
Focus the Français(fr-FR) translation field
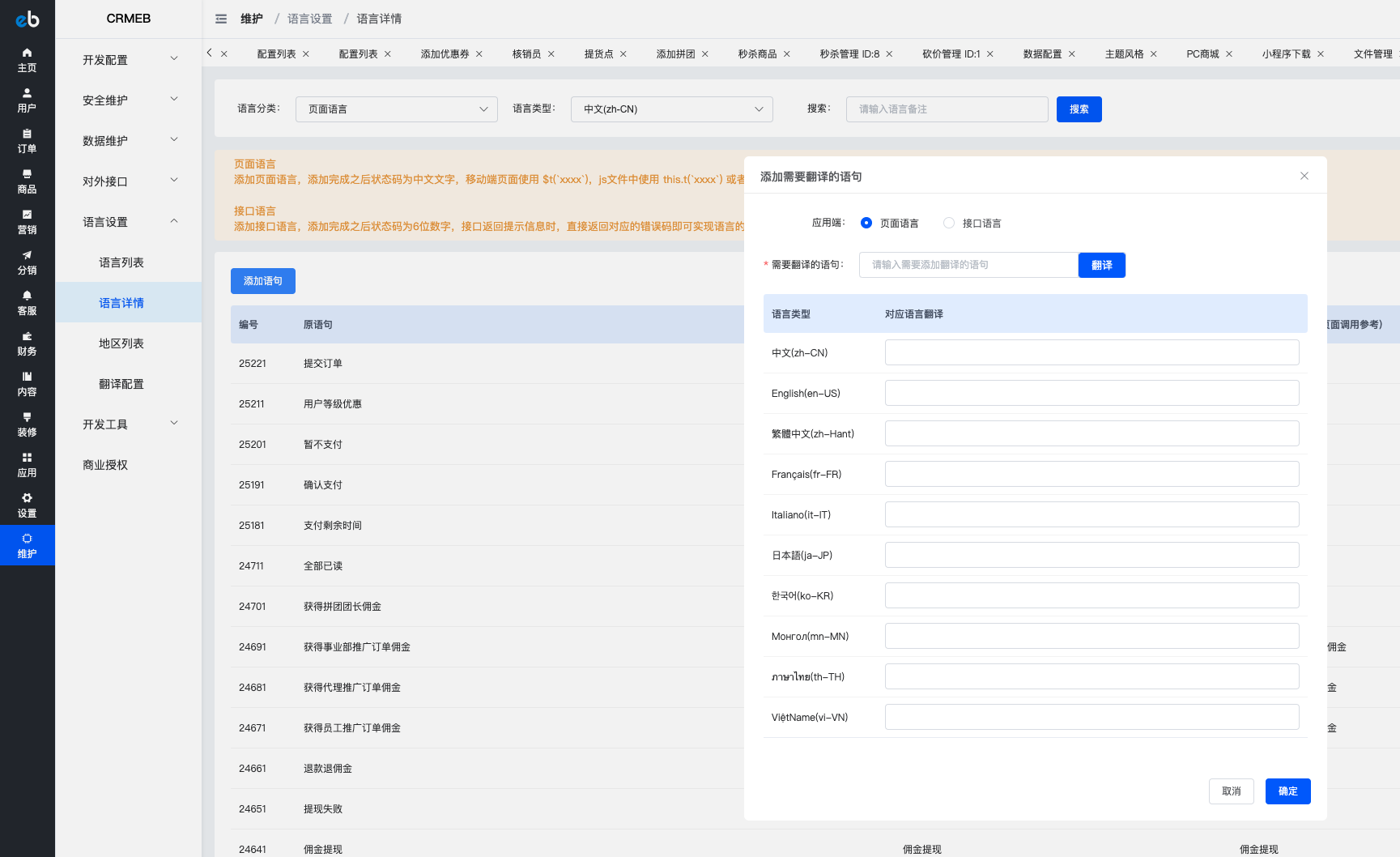tap(1092, 474)
